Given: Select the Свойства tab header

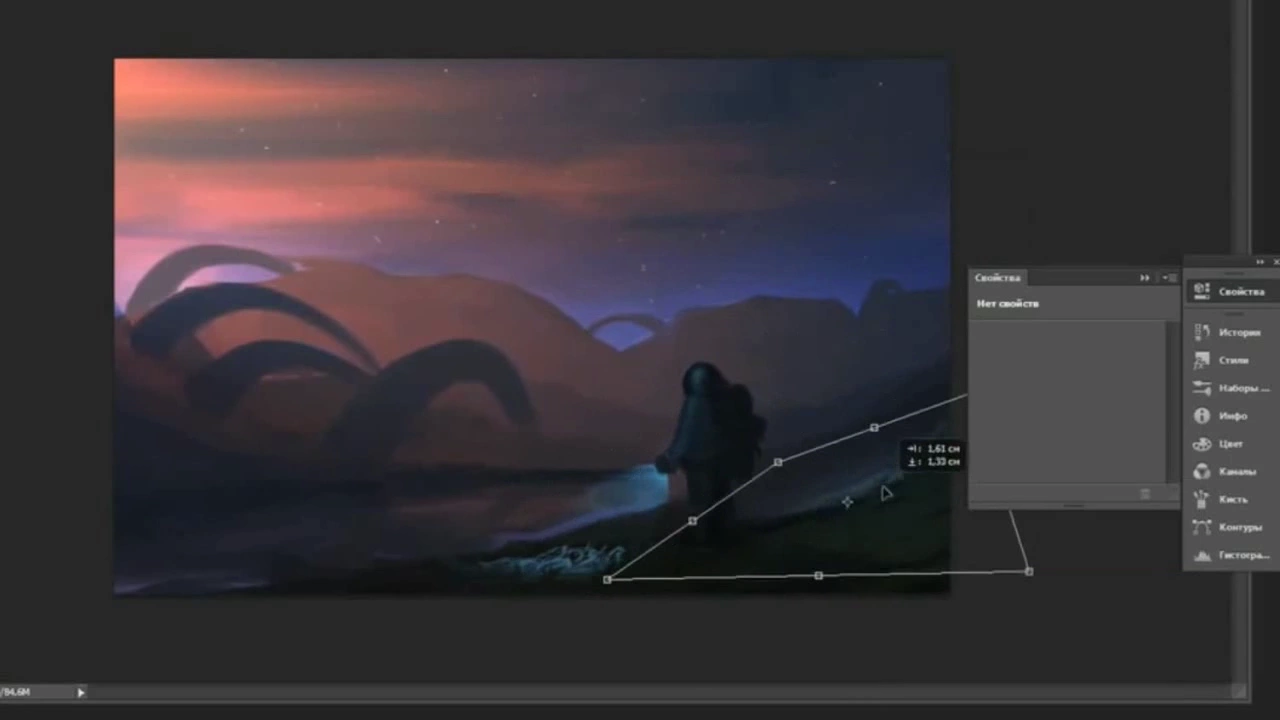Looking at the screenshot, I should pos(997,278).
